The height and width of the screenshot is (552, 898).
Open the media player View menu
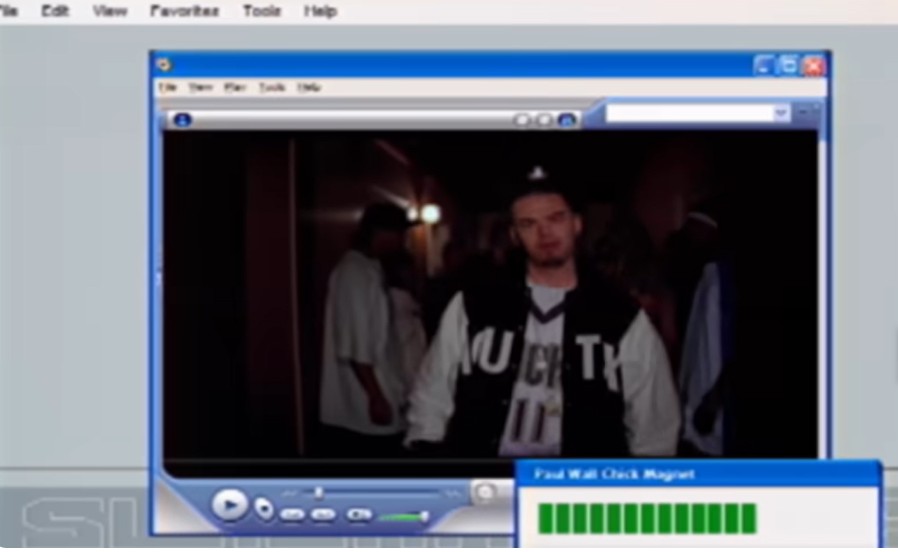coord(200,87)
